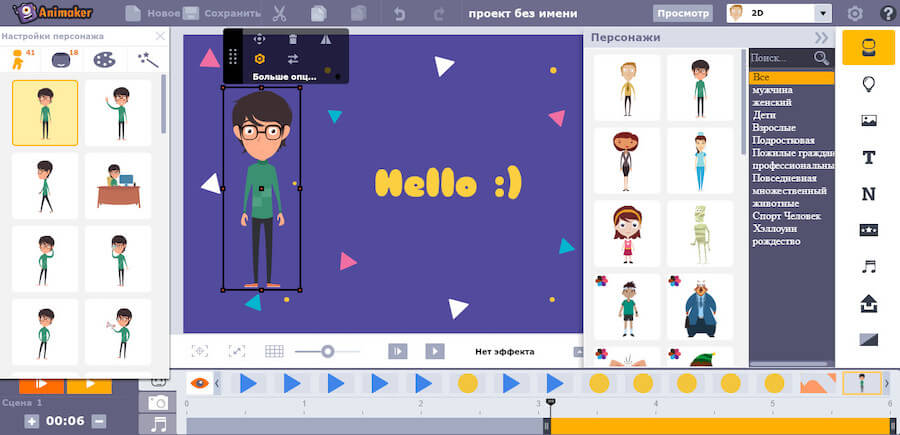The height and width of the screenshot is (435, 900).
Task: Toggle the grid overlay on canvas
Action: (x=274, y=351)
